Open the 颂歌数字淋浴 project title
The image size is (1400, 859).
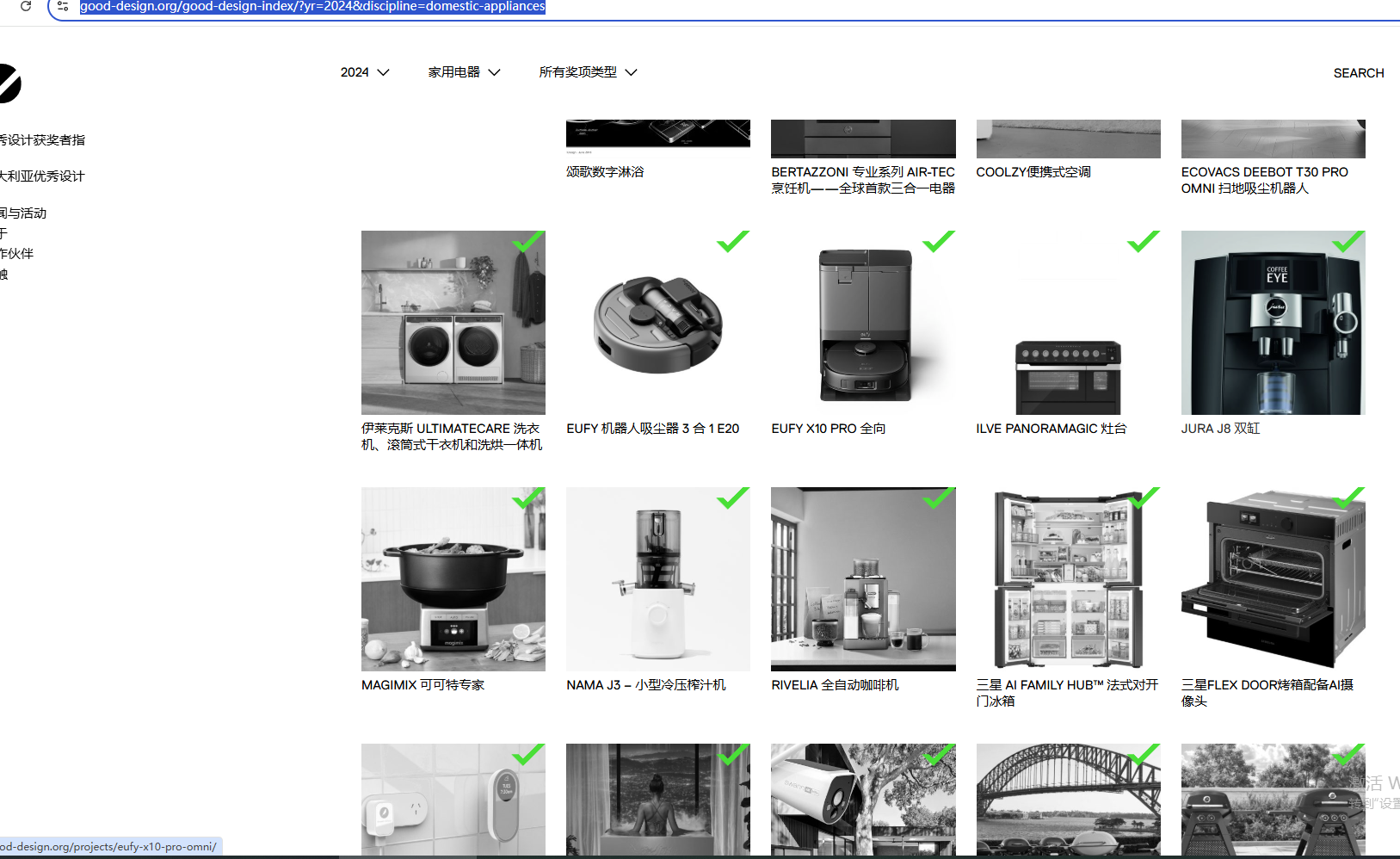[605, 172]
